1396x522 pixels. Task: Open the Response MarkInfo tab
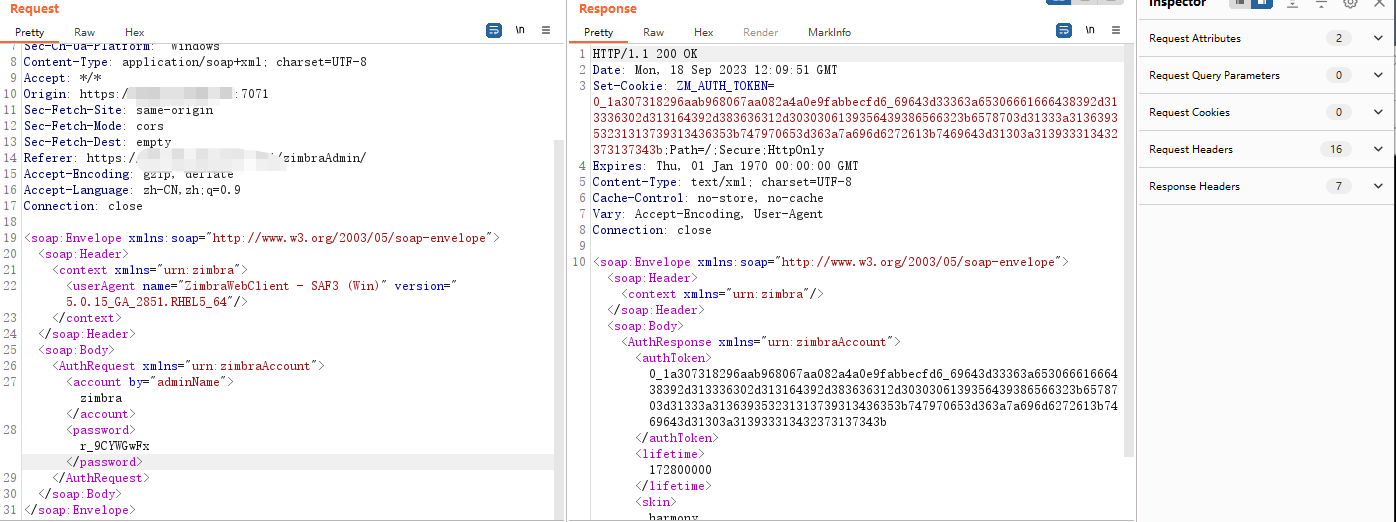830,32
